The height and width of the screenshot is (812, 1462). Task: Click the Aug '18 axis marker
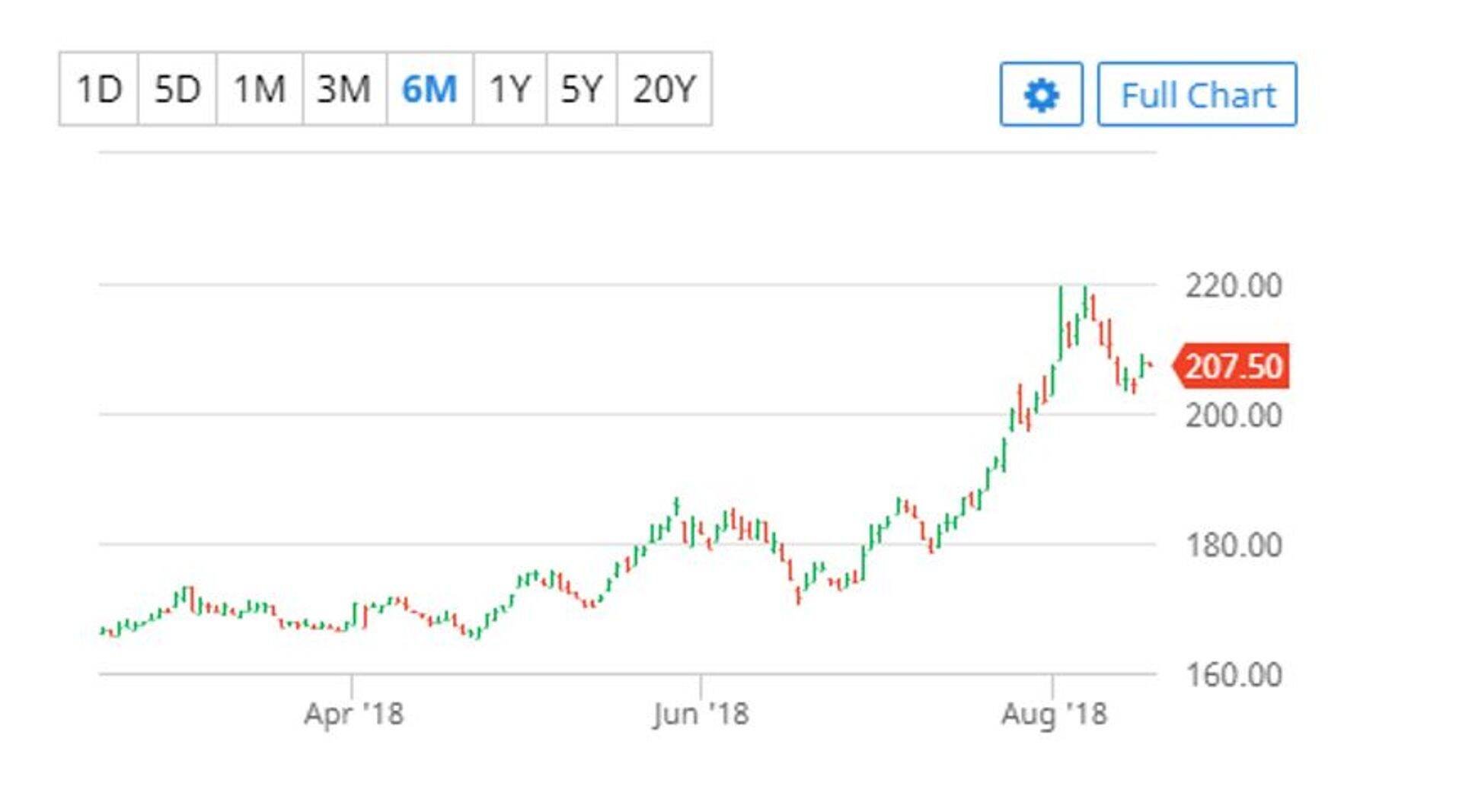point(1054,714)
